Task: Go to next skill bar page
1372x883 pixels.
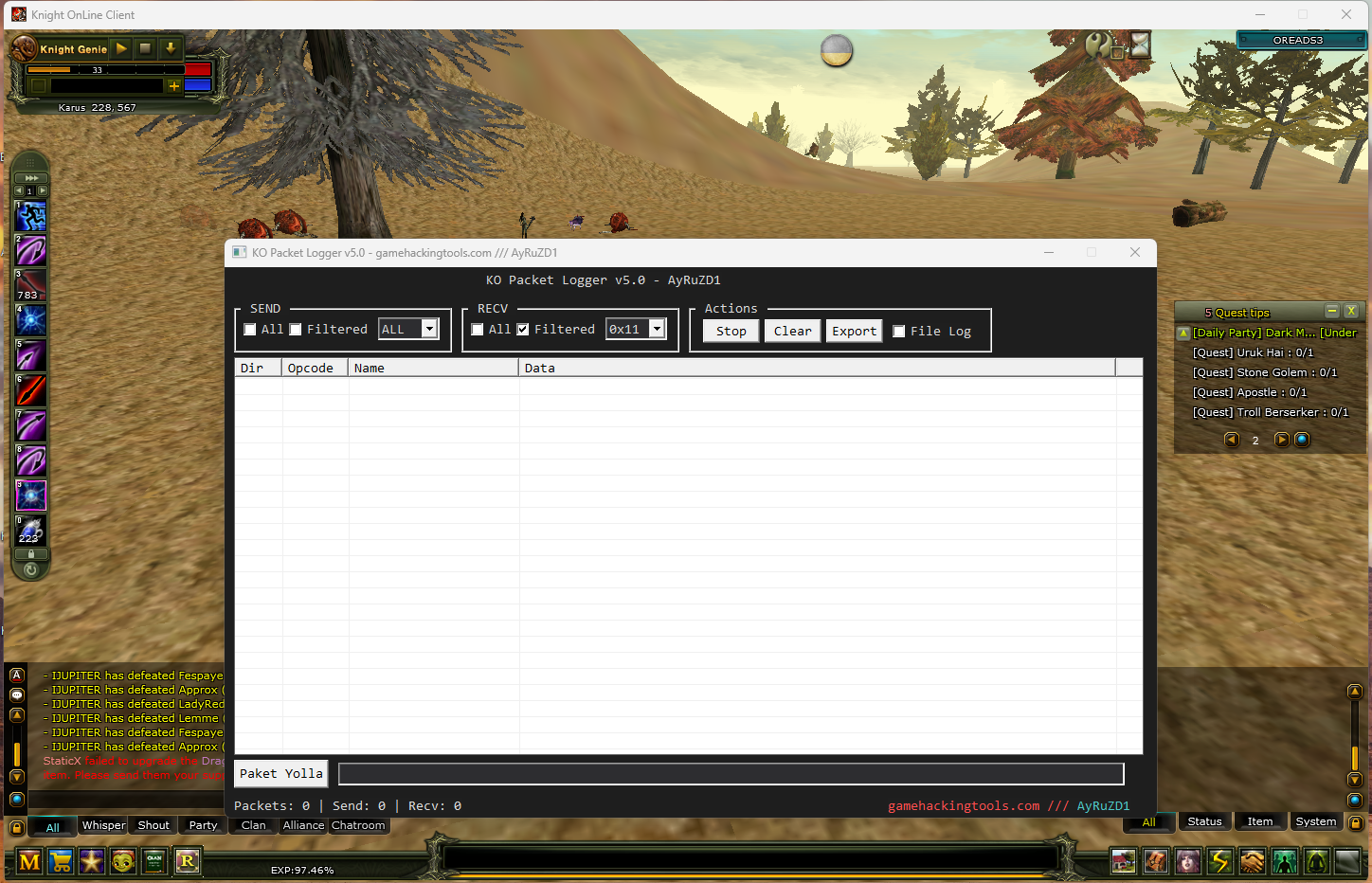Action: point(43,190)
